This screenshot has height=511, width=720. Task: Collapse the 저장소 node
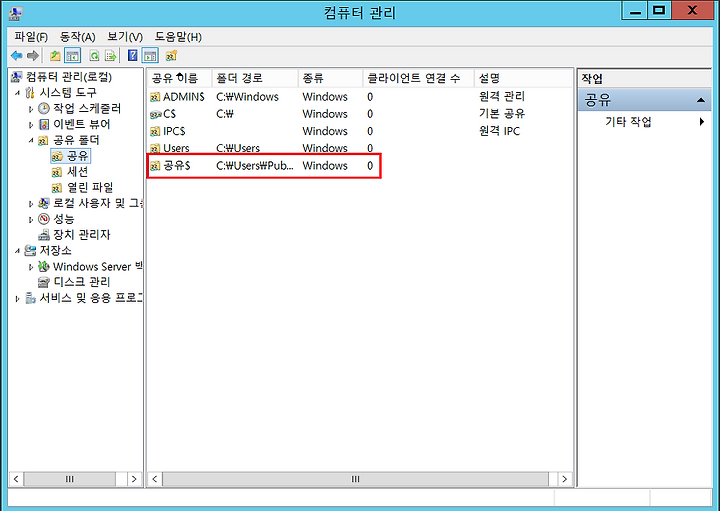pos(17,251)
